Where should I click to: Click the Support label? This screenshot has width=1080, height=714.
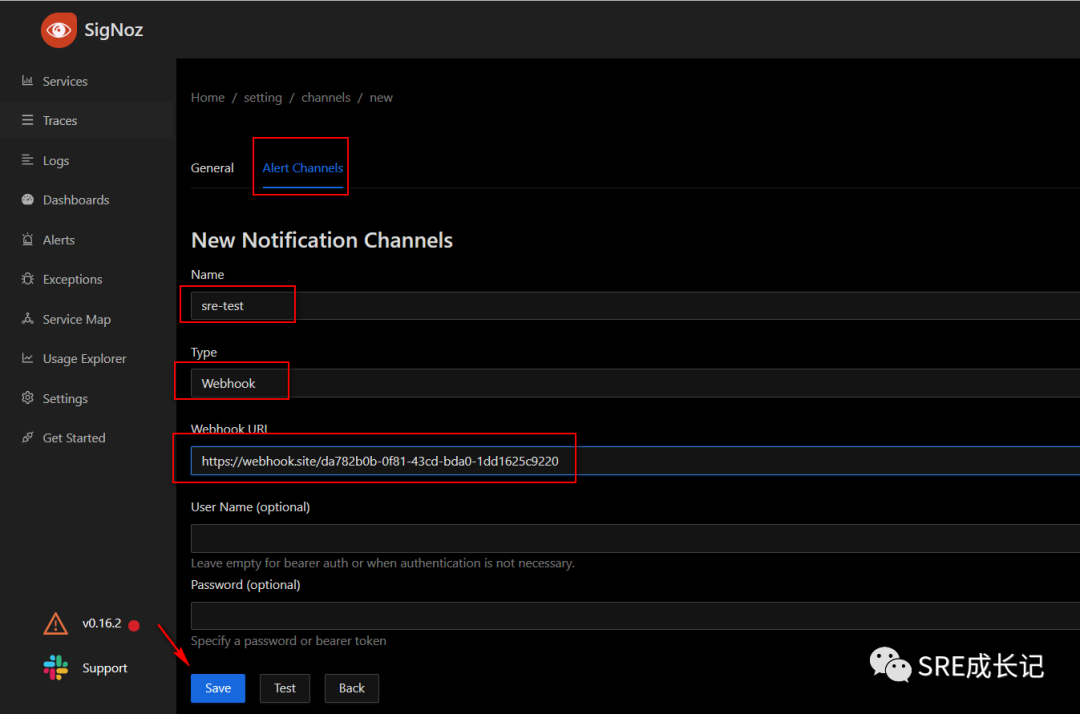pos(105,669)
